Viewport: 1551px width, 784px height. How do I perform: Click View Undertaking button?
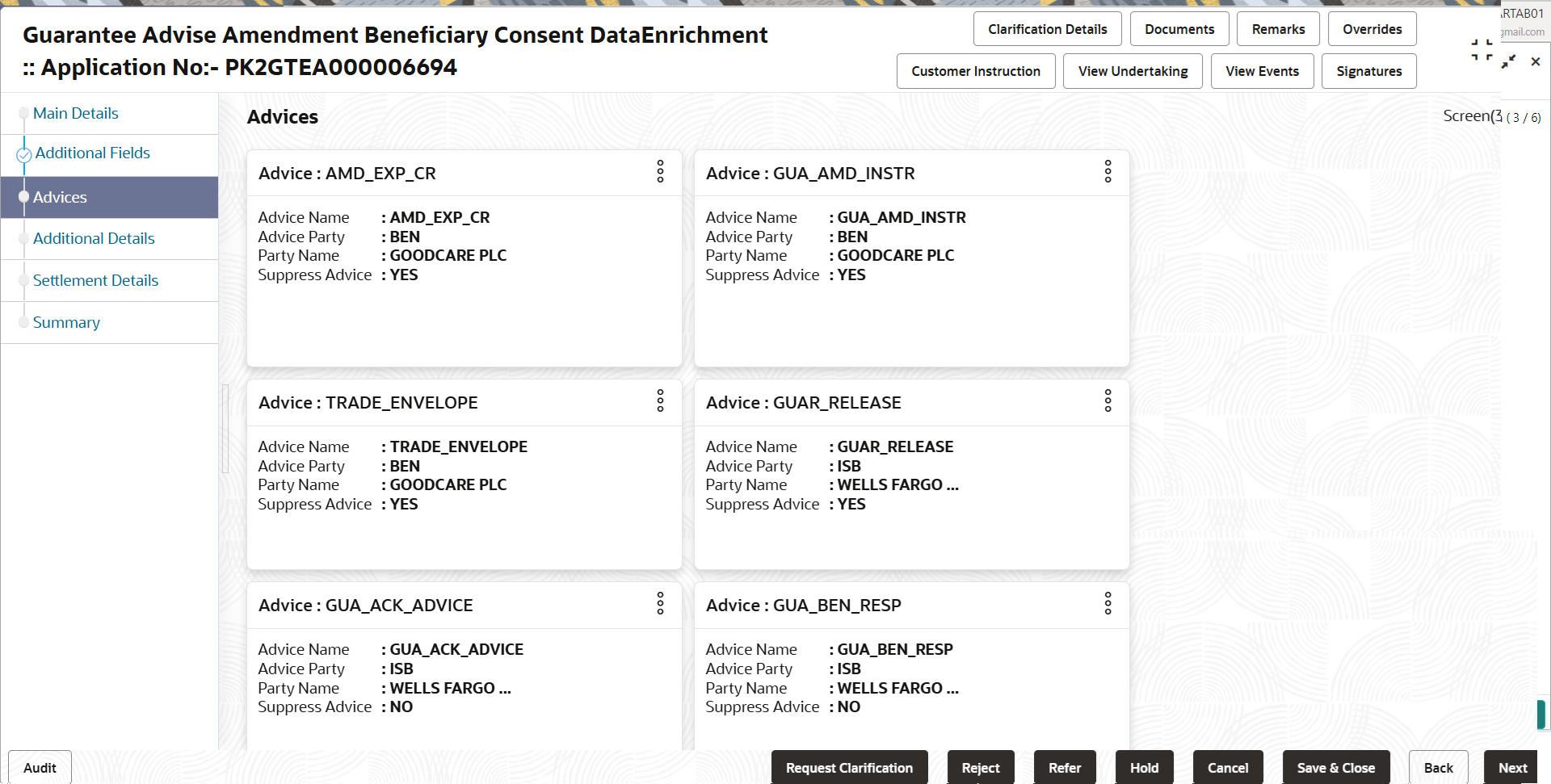coord(1133,71)
